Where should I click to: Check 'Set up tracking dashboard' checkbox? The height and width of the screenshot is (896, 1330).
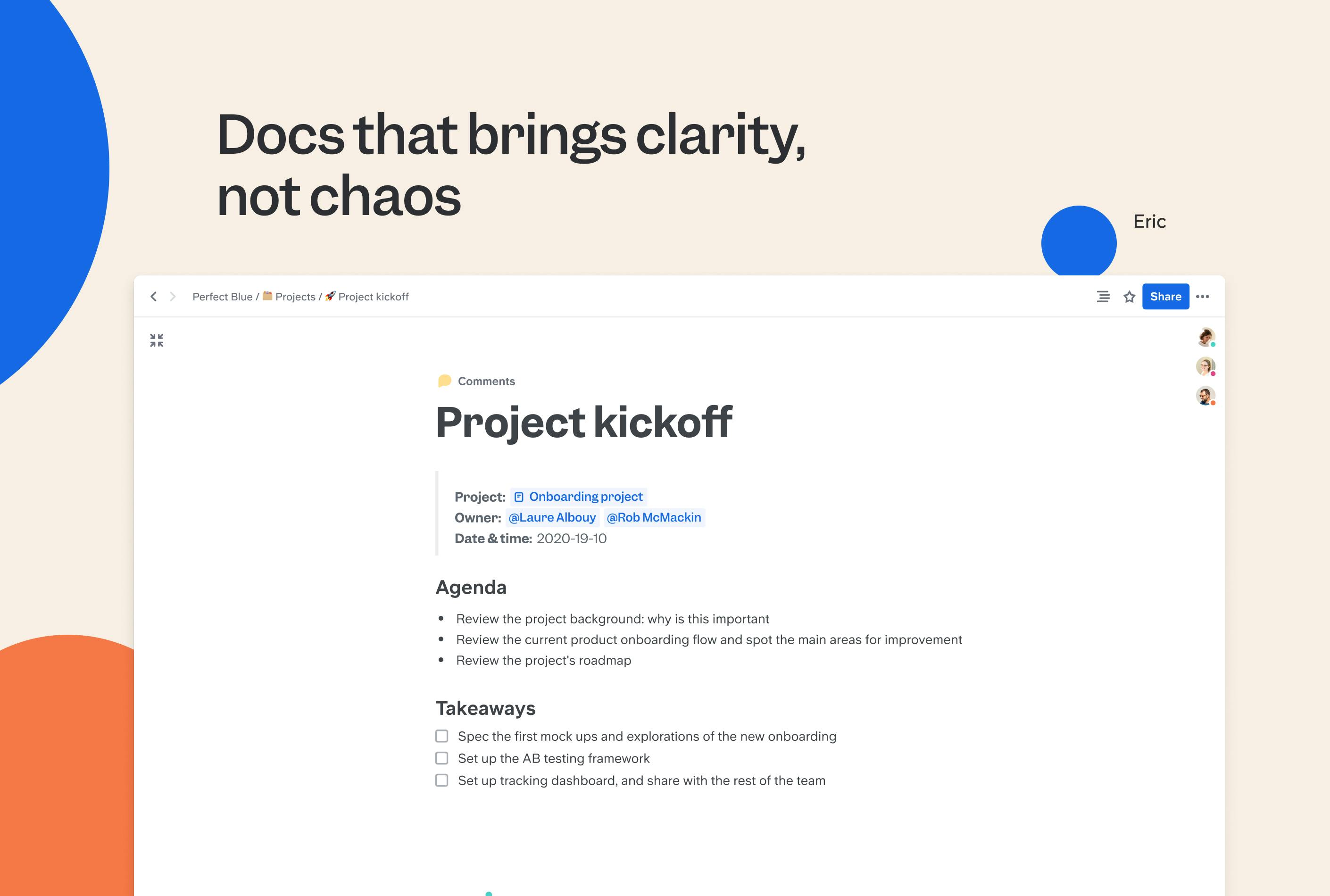[442, 780]
